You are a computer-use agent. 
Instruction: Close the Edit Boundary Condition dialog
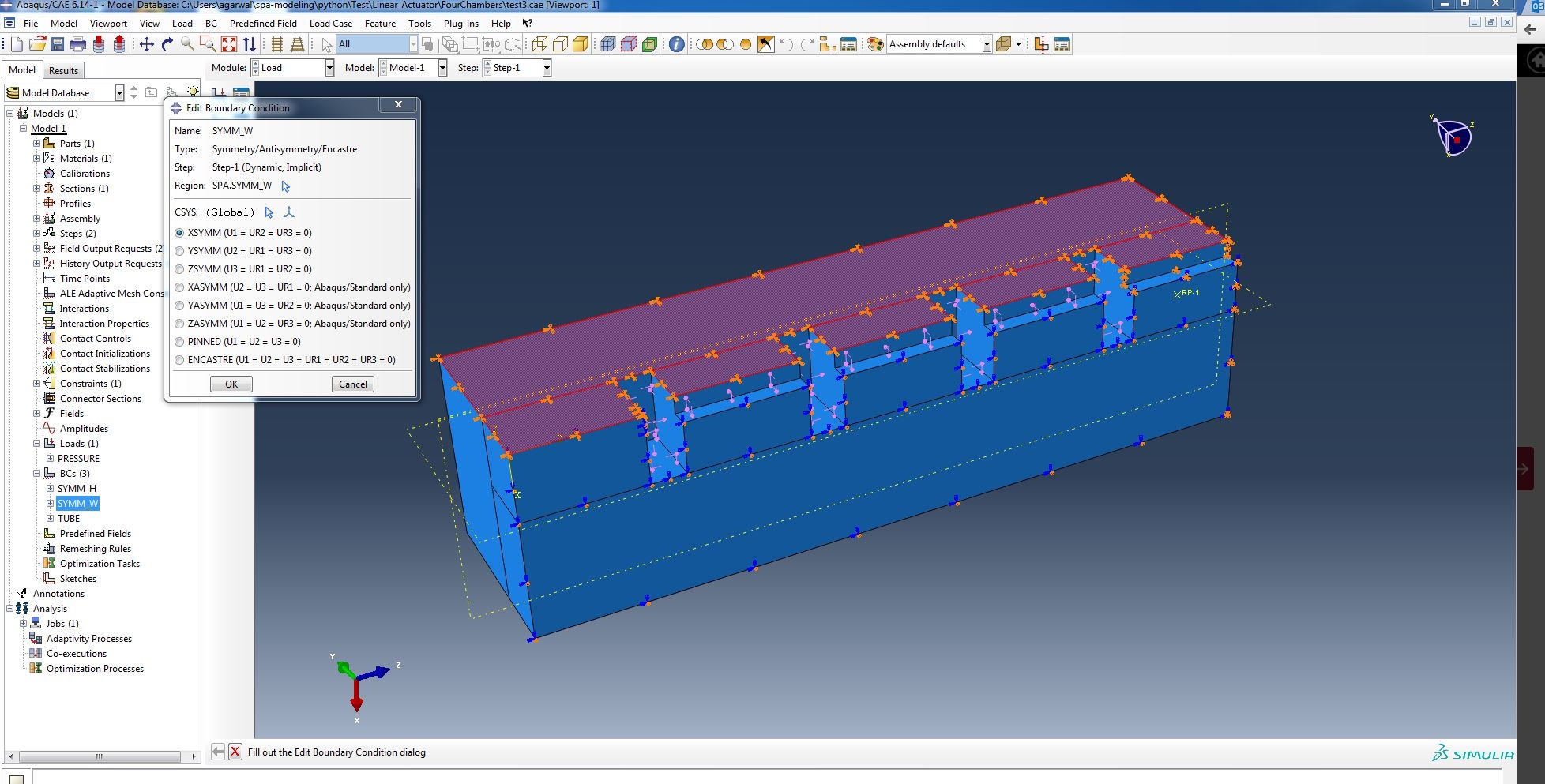(x=399, y=104)
